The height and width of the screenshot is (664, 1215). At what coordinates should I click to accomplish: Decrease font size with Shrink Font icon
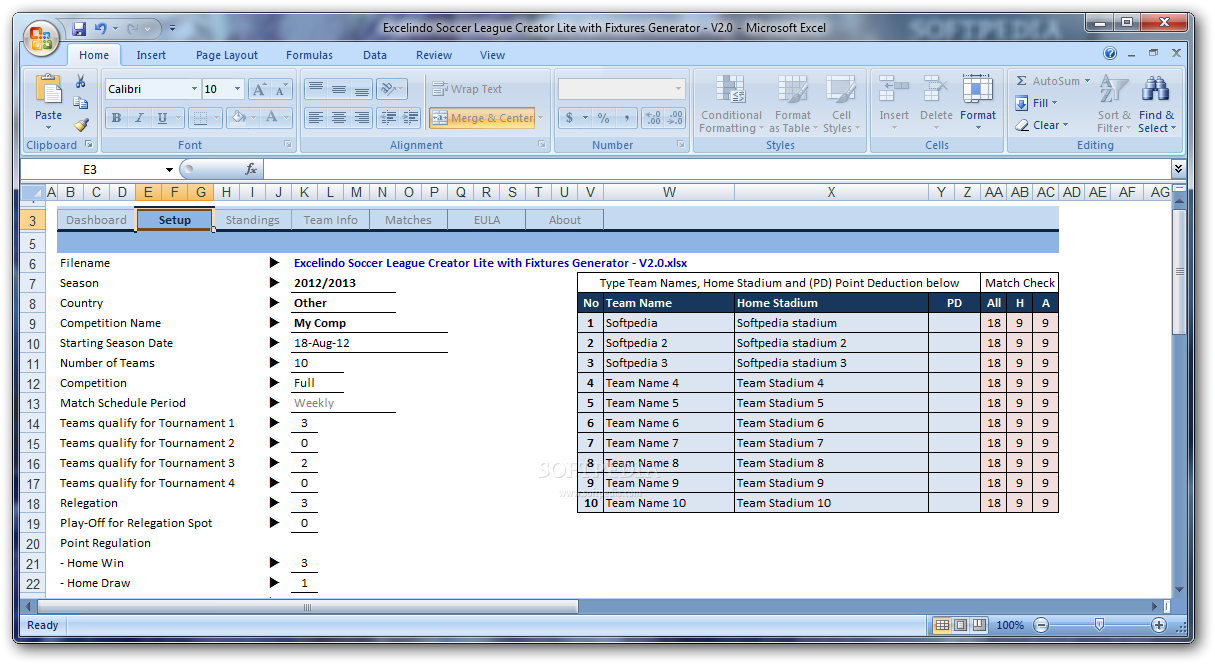pos(281,89)
